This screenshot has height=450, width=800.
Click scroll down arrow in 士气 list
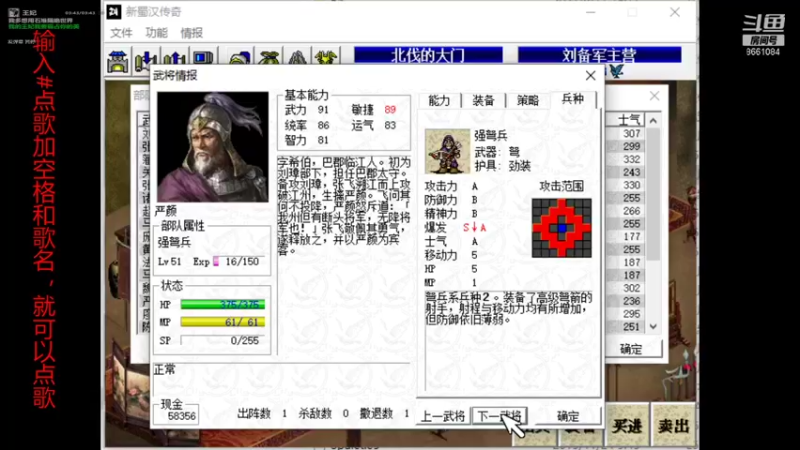pos(653,327)
